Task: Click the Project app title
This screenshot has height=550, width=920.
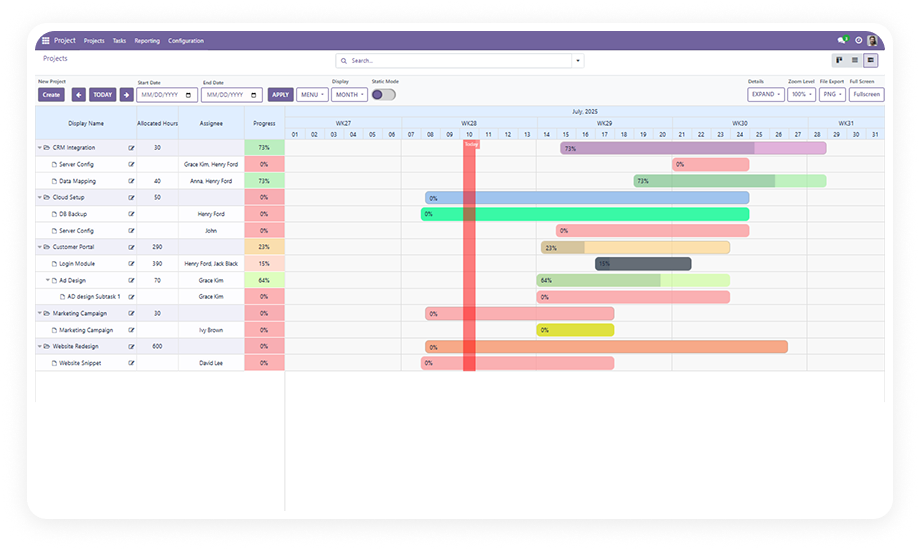Action: (x=65, y=41)
